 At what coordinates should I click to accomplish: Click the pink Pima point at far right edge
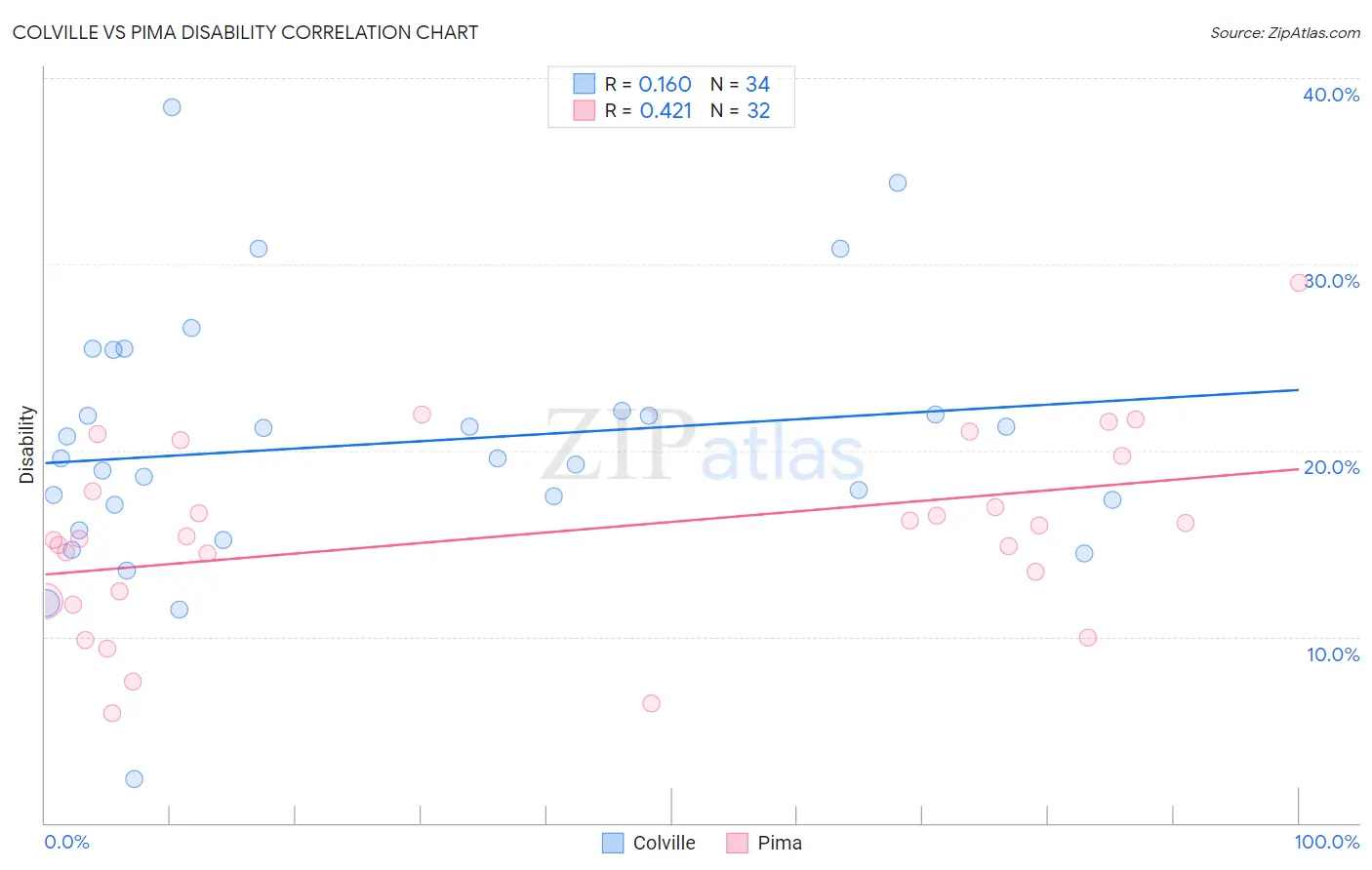pyautogui.click(x=1299, y=283)
